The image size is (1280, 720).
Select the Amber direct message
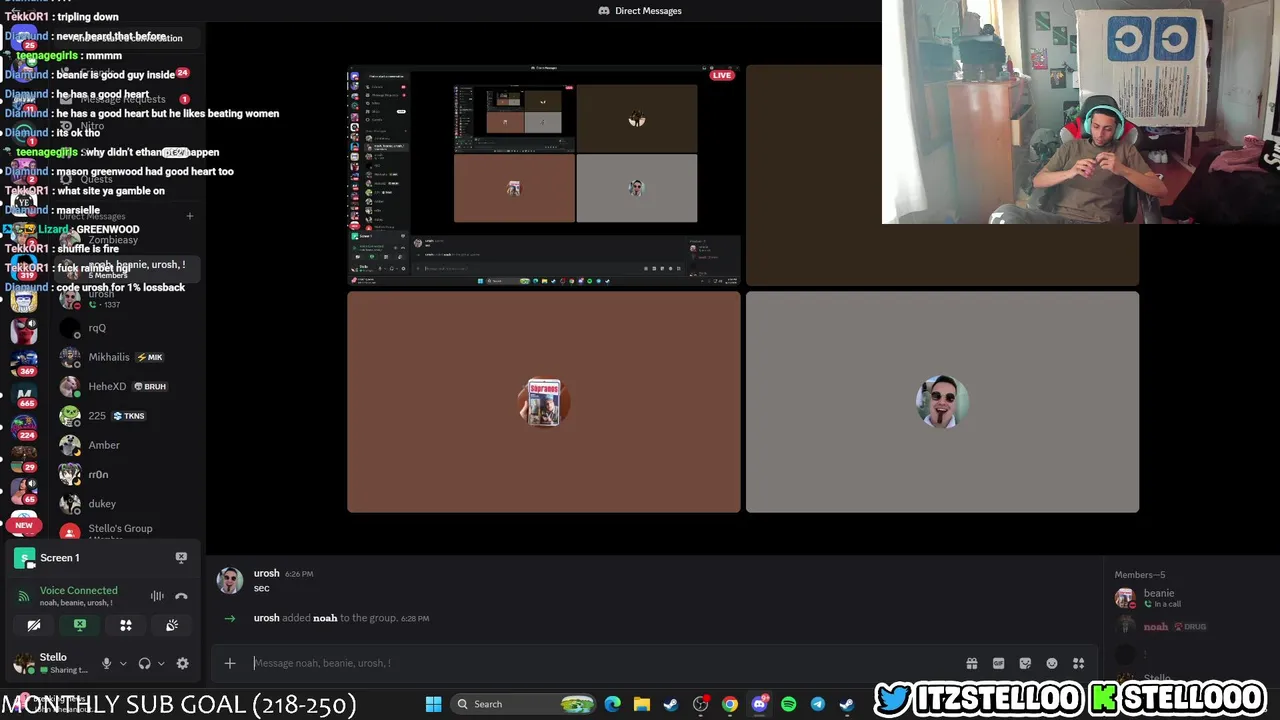[x=125, y=445]
